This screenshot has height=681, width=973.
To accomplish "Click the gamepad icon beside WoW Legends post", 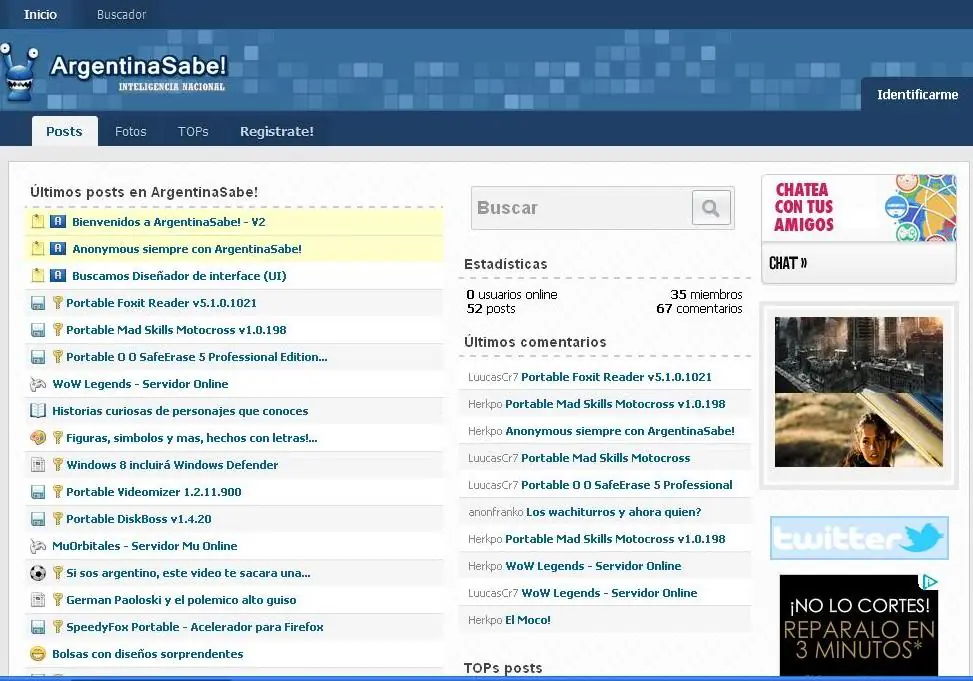I will click(x=38, y=384).
